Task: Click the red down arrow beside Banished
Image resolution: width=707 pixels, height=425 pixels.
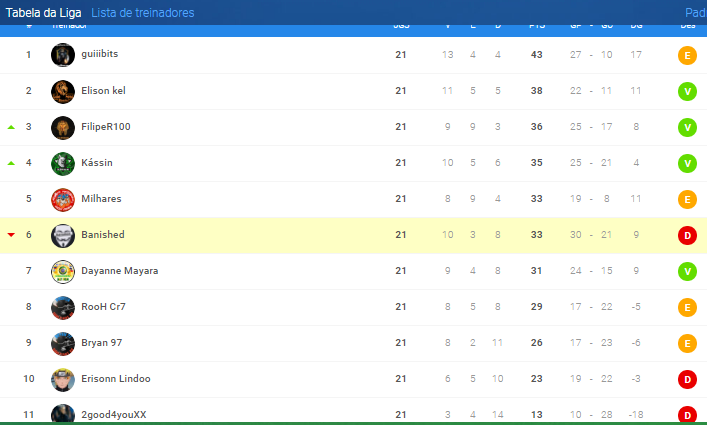Action: click(11, 235)
